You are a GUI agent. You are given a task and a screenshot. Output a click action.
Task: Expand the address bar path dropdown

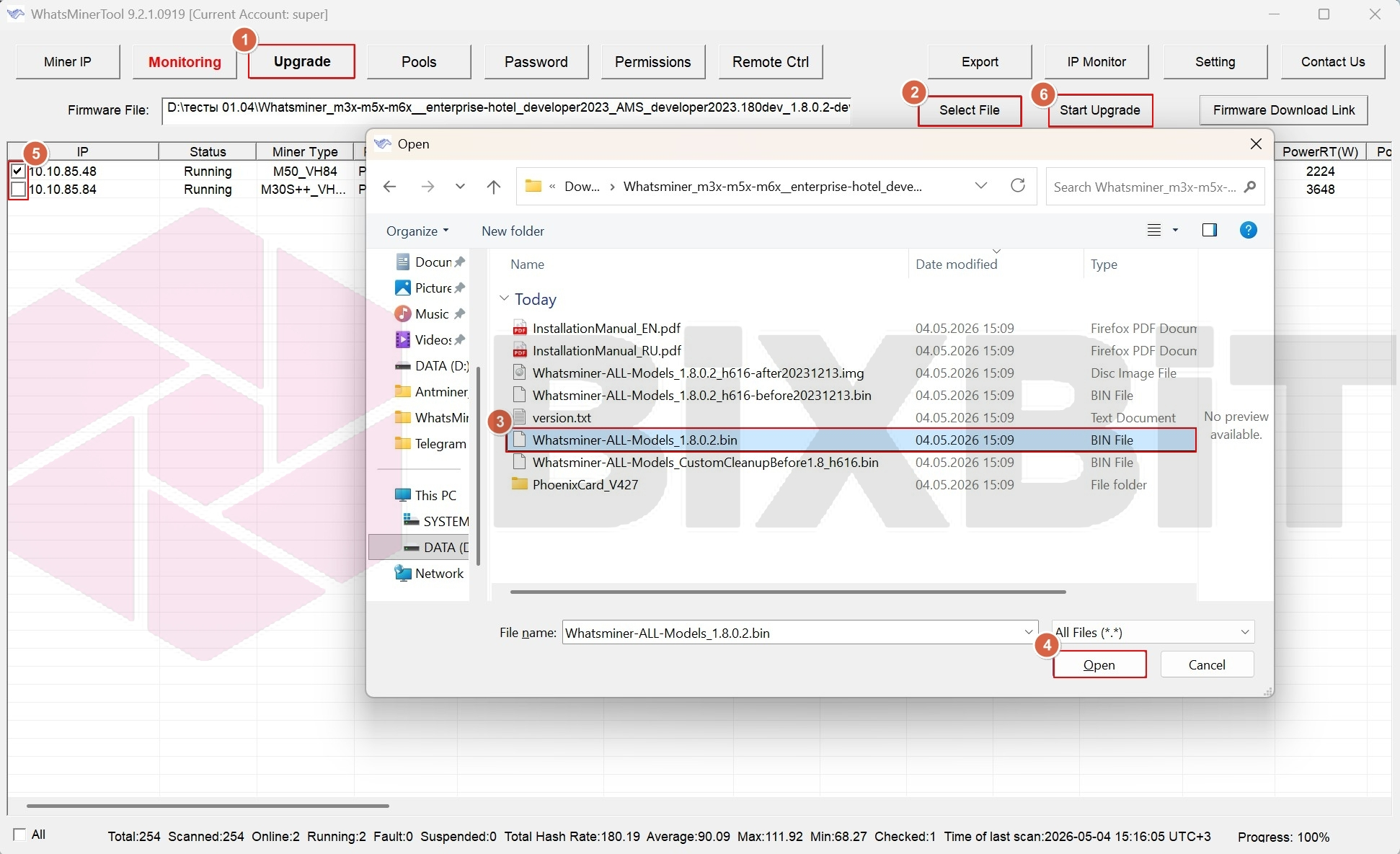pyautogui.click(x=981, y=186)
